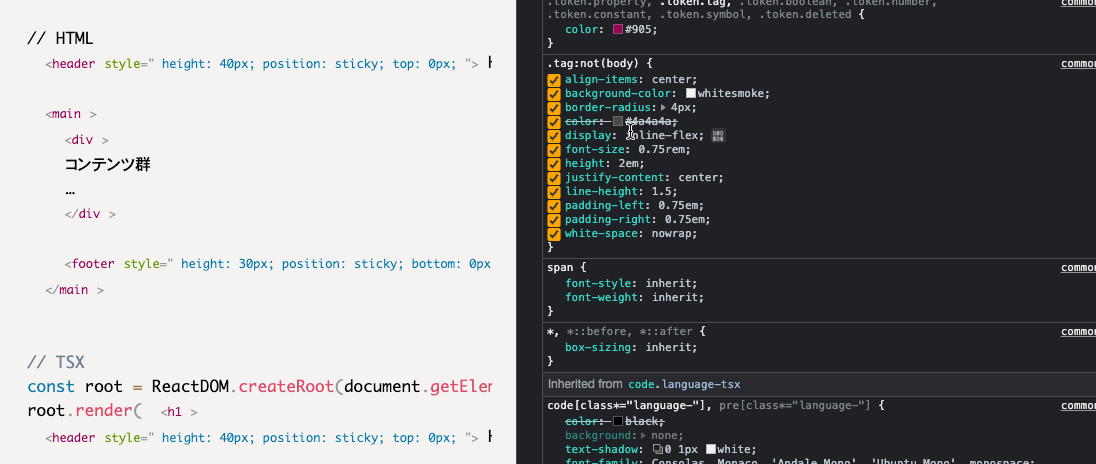Screen dimensions: 1096x464
Task: Uncheck the background-color property checkbox
Action: tap(554, 94)
